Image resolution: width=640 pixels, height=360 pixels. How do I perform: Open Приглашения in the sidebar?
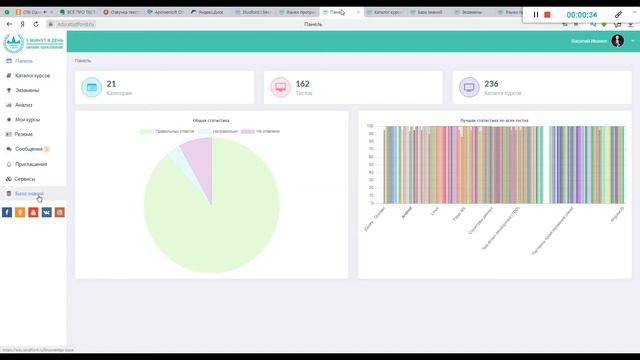click(31, 164)
